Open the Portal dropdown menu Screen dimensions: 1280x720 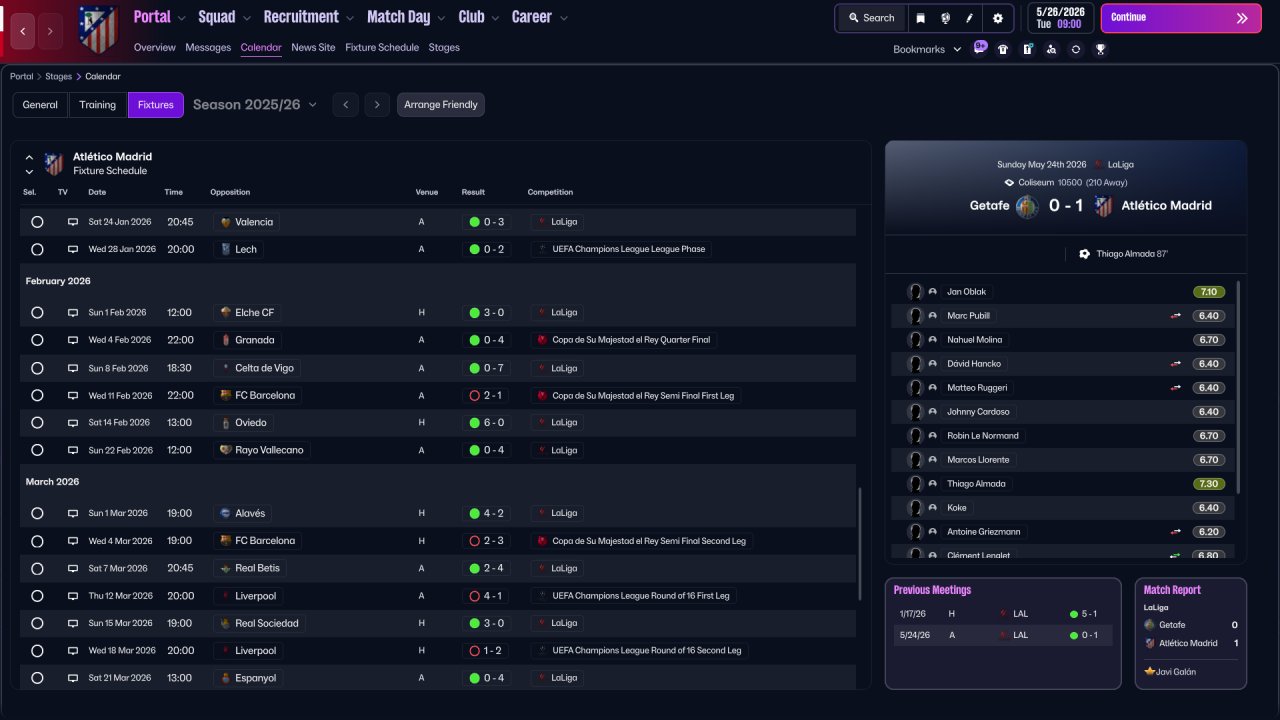click(x=160, y=17)
